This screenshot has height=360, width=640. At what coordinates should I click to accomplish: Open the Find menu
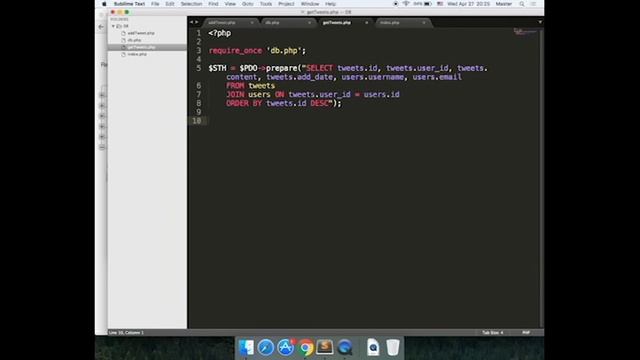click(213, 4)
